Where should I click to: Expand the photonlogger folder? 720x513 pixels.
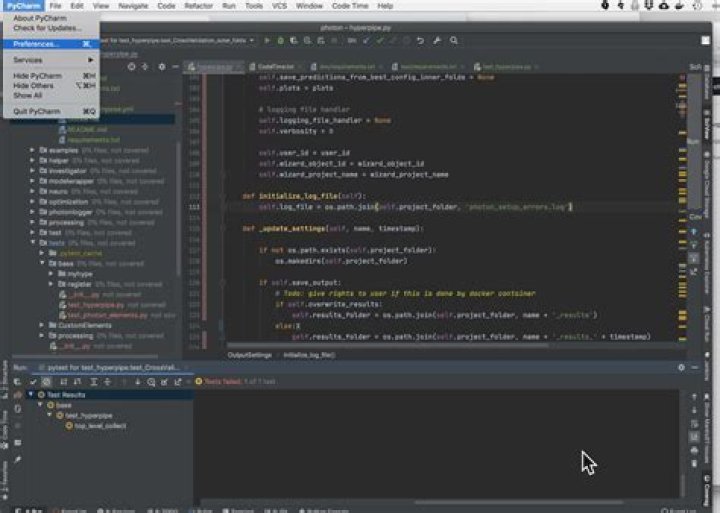point(32,212)
